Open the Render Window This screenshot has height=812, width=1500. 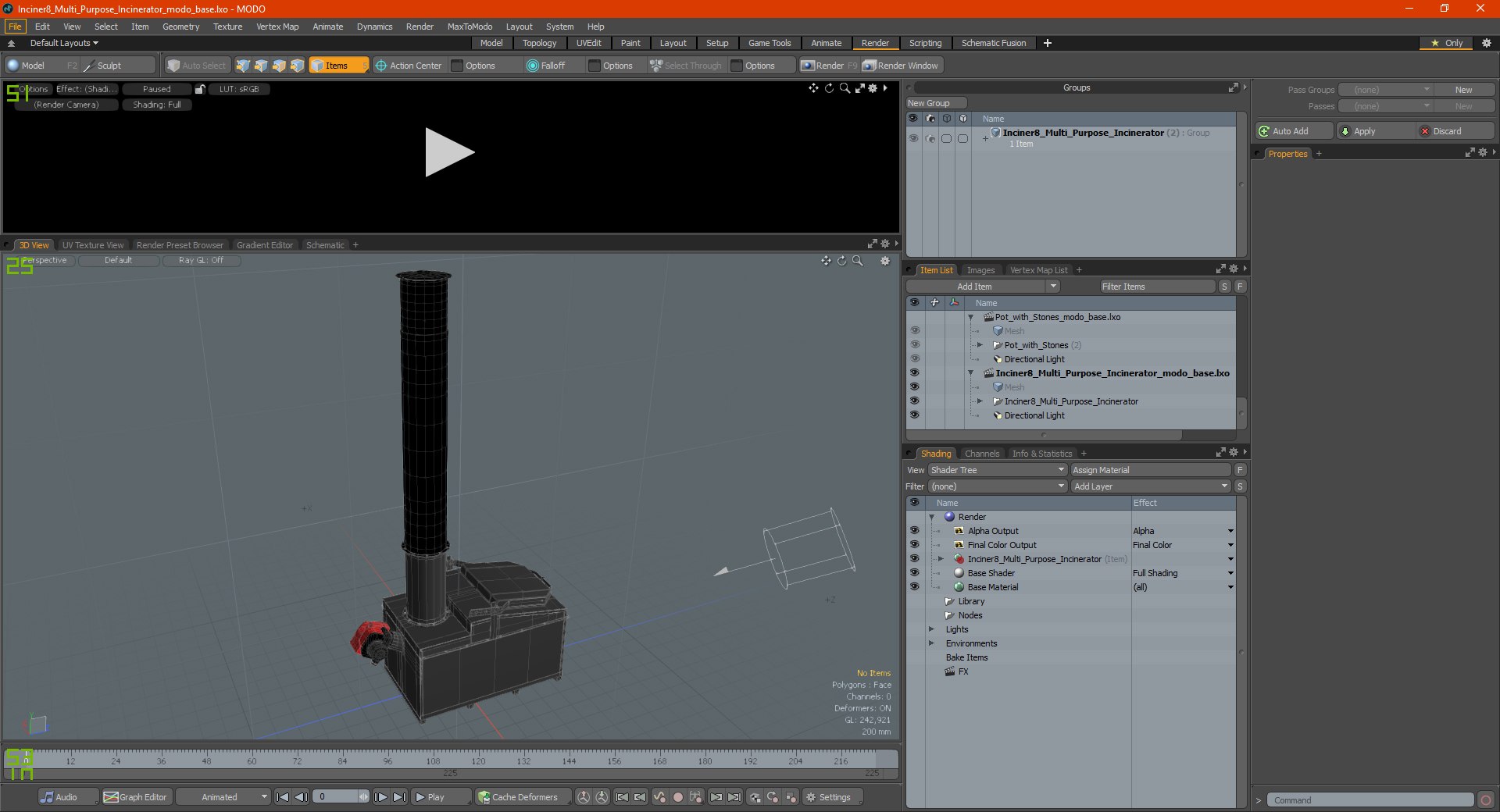pyautogui.click(x=901, y=66)
